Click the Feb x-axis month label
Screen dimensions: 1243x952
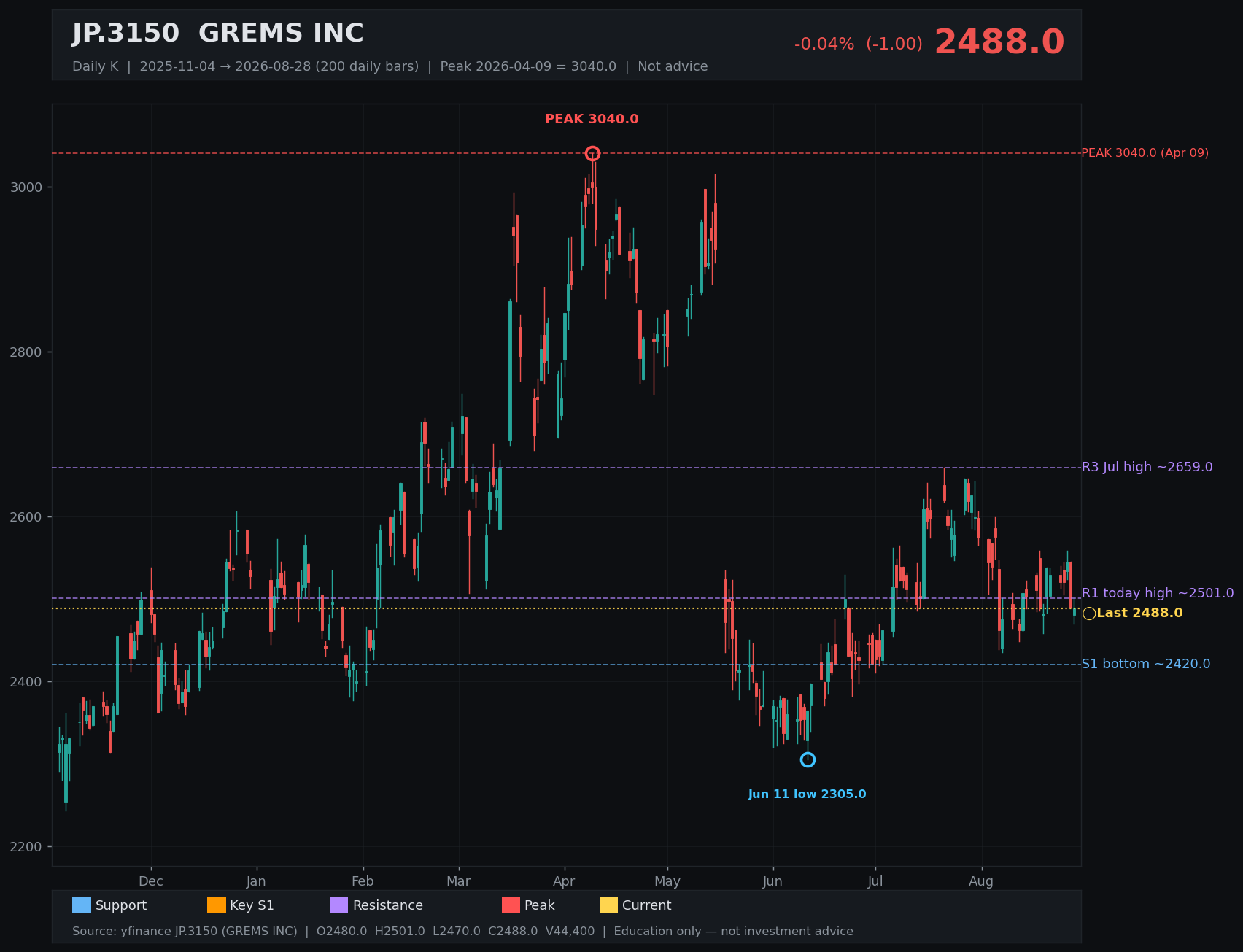tap(363, 881)
